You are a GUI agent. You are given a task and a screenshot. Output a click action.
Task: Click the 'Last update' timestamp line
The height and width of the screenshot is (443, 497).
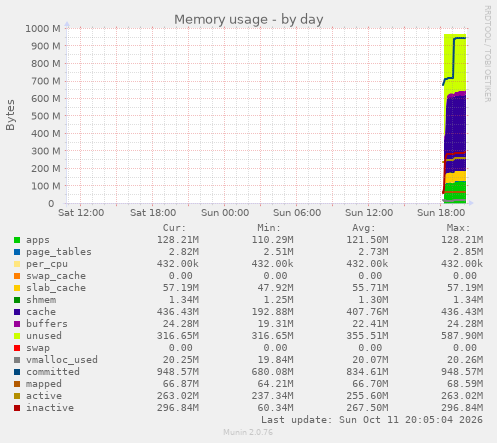pos(372,420)
